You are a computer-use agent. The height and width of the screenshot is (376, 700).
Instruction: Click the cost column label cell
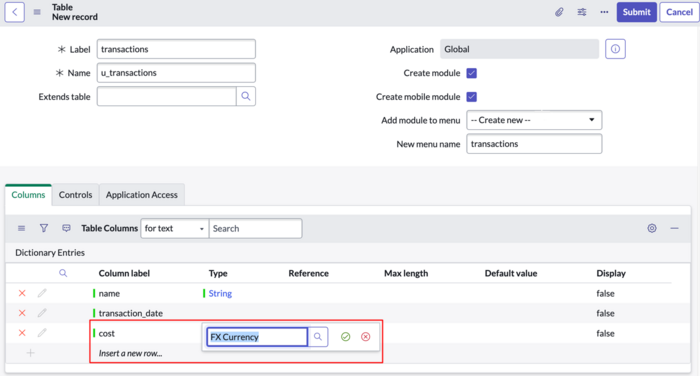[x=106, y=333]
